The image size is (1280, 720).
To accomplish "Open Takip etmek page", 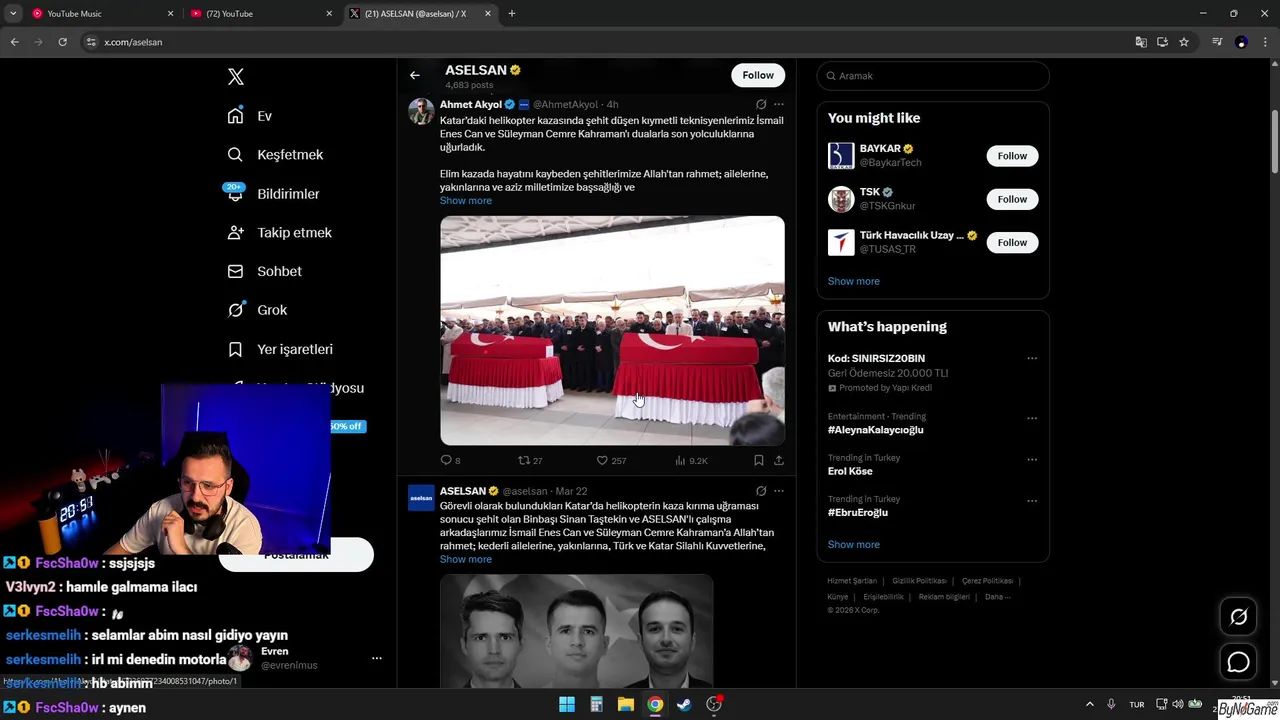I will point(279,233).
